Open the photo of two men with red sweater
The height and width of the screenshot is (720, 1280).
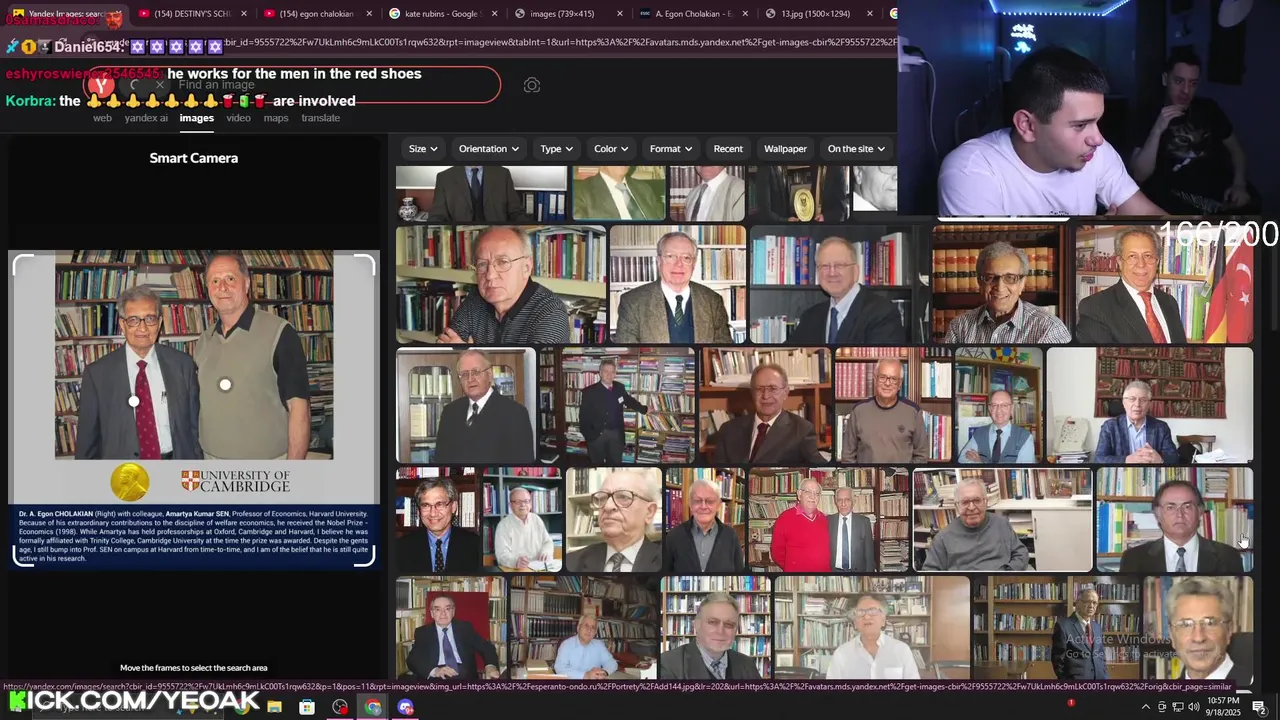tap(828, 520)
